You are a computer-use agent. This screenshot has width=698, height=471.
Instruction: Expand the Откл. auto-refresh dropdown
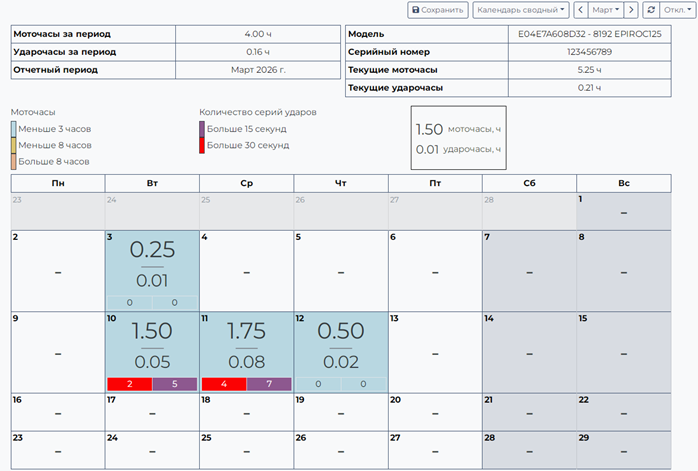tap(677, 10)
